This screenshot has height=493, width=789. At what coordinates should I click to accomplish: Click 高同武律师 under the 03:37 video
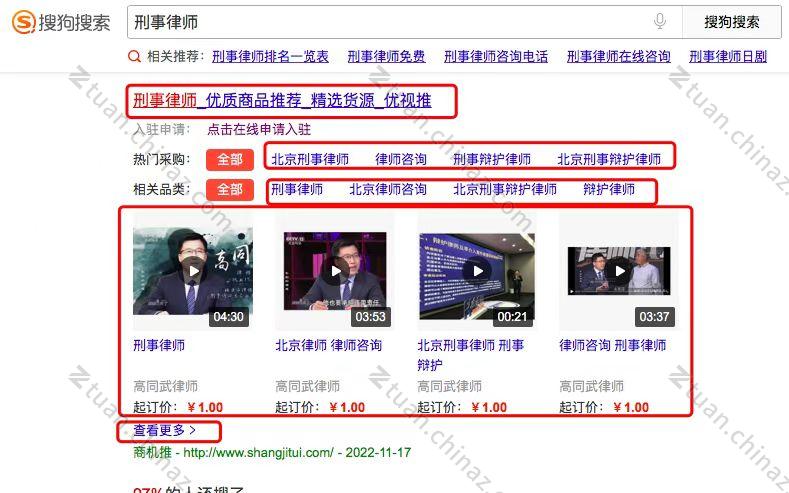click(592, 386)
